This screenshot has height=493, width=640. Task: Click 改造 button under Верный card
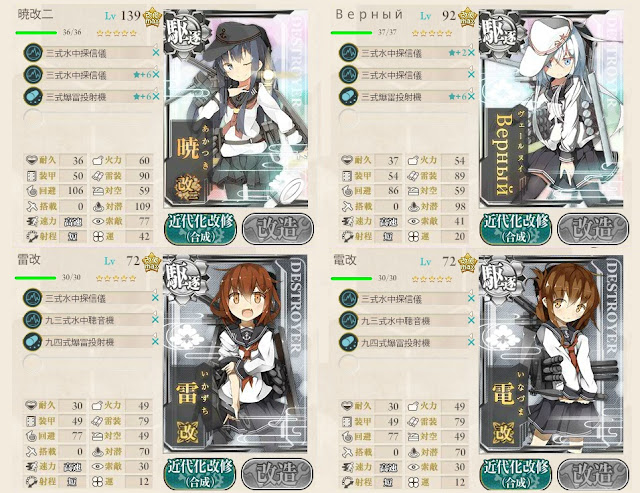(x=593, y=229)
